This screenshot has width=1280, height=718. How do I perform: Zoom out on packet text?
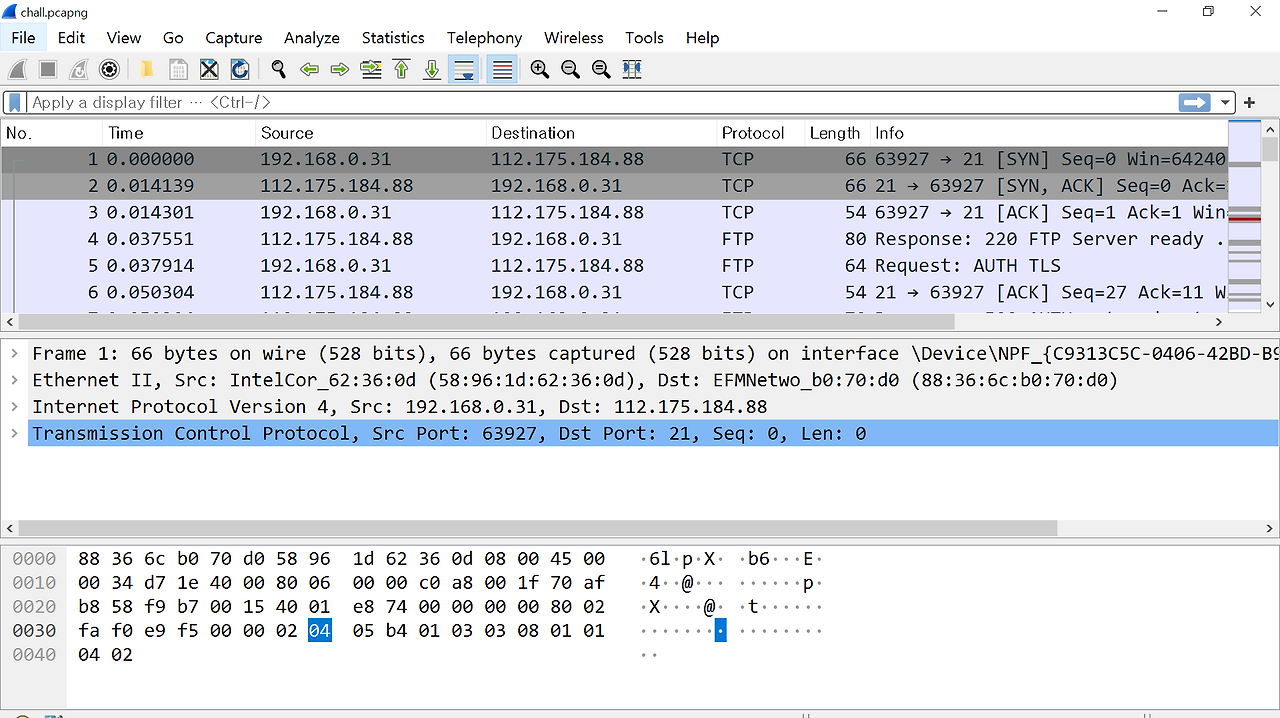point(571,69)
